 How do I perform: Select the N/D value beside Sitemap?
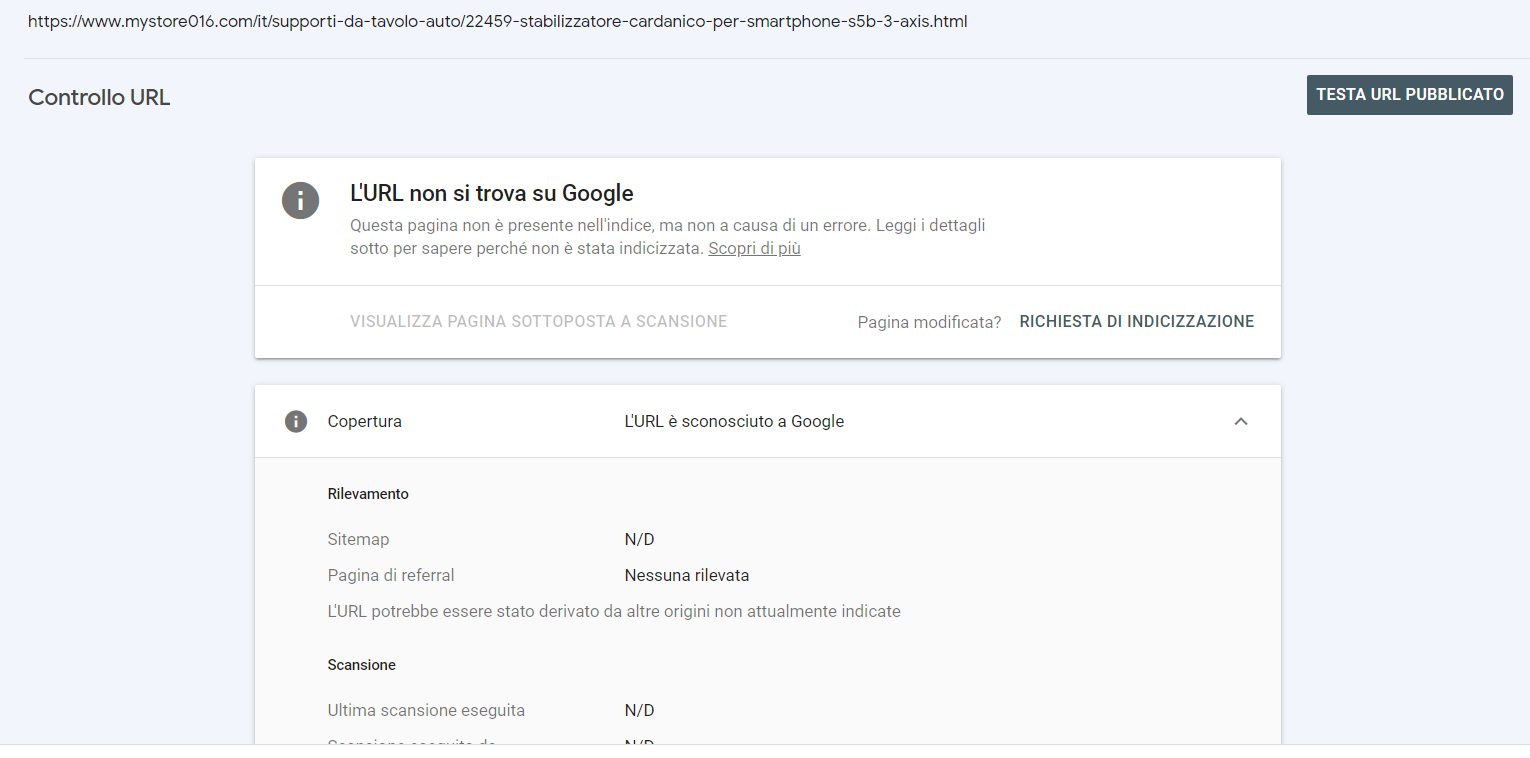coord(639,540)
